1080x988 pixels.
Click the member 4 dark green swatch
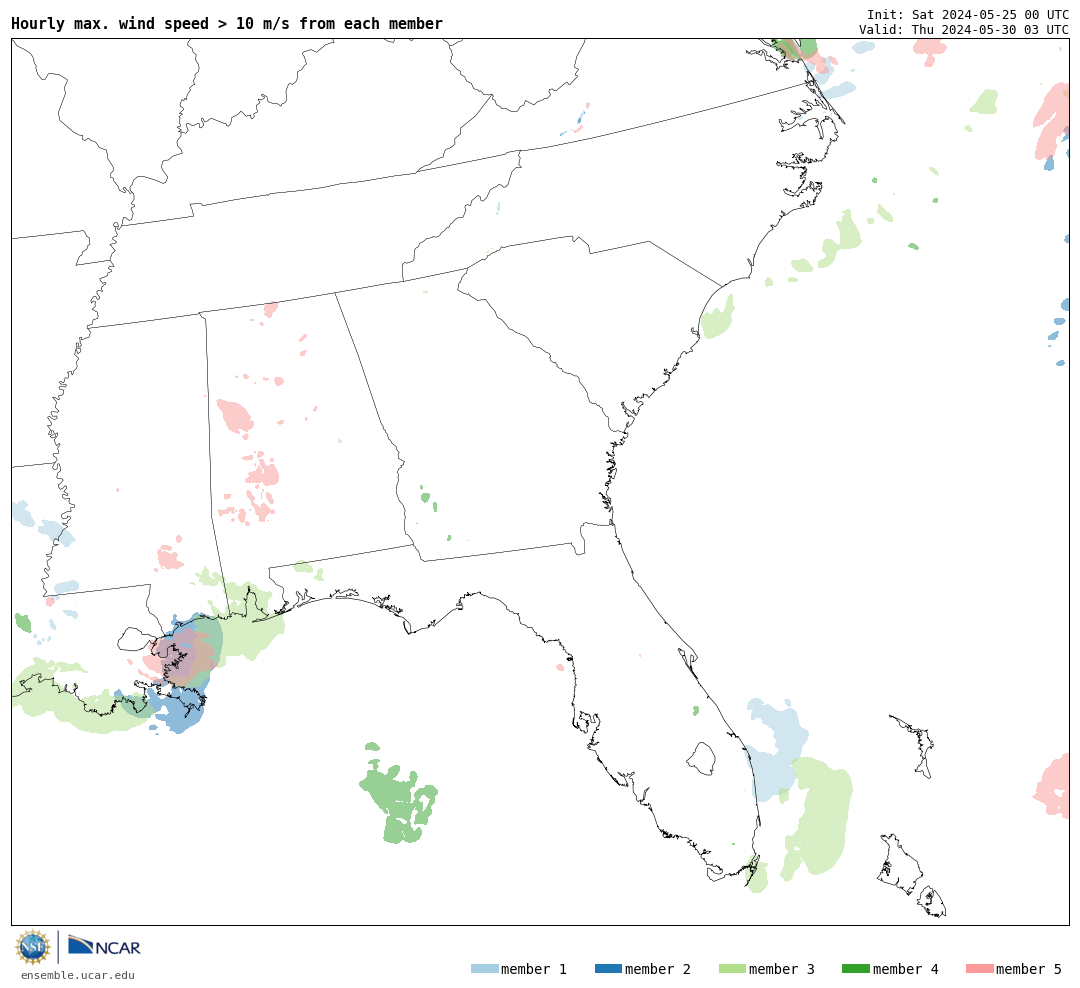(855, 969)
